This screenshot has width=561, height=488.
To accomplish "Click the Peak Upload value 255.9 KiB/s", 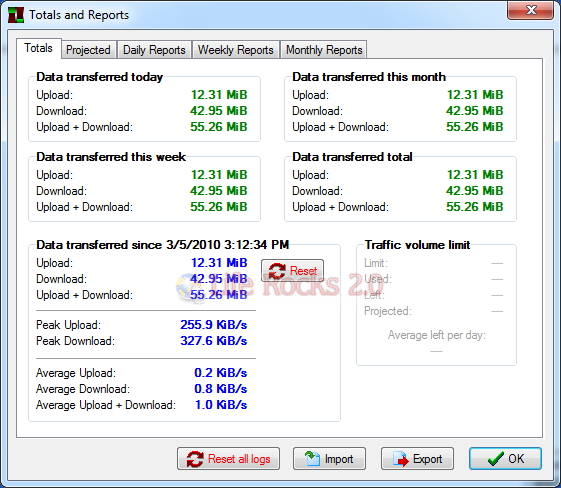I will pos(214,324).
